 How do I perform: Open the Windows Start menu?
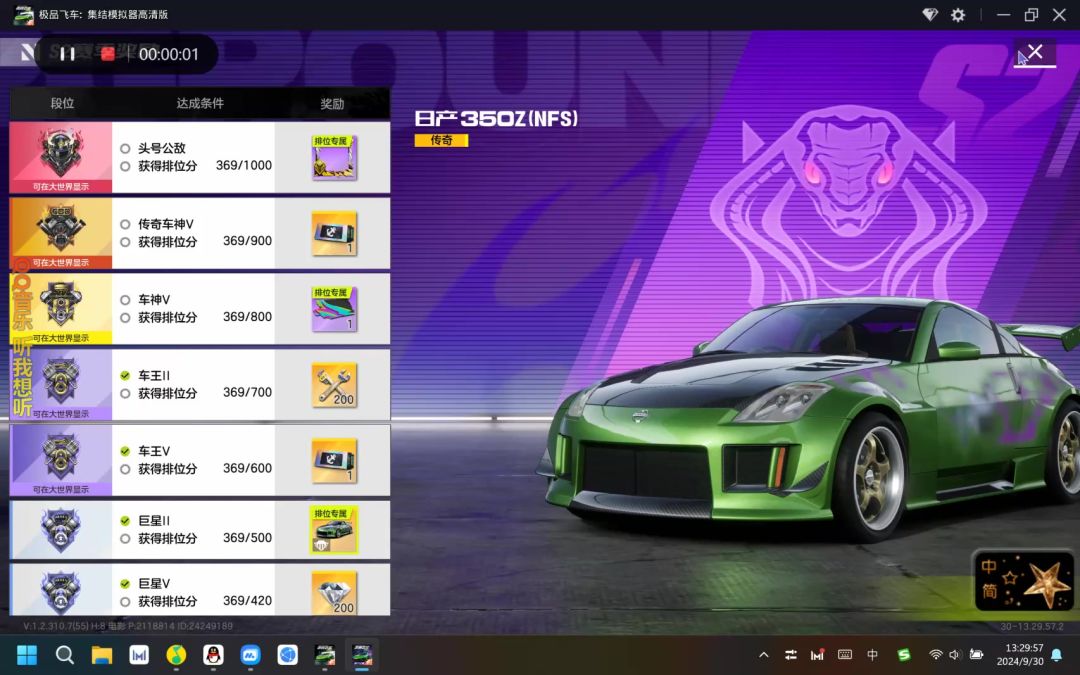(27, 654)
